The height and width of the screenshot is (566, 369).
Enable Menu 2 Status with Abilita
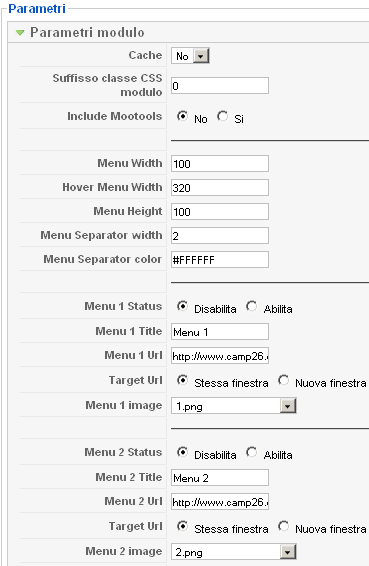coord(252,452)
